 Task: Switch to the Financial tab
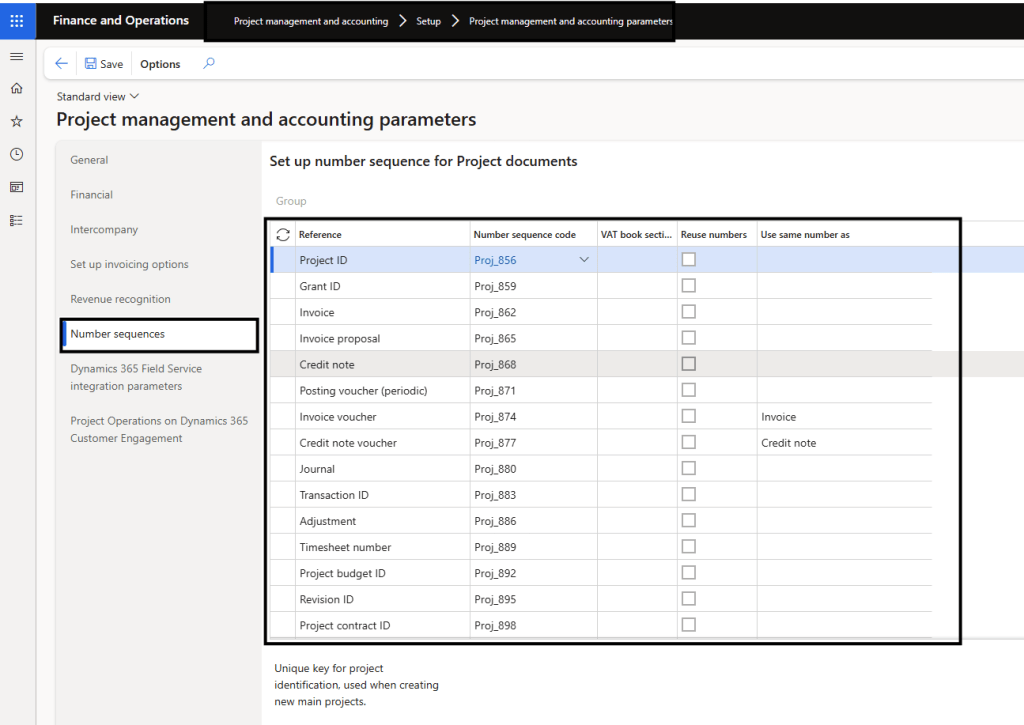click(x=91, y=195)
